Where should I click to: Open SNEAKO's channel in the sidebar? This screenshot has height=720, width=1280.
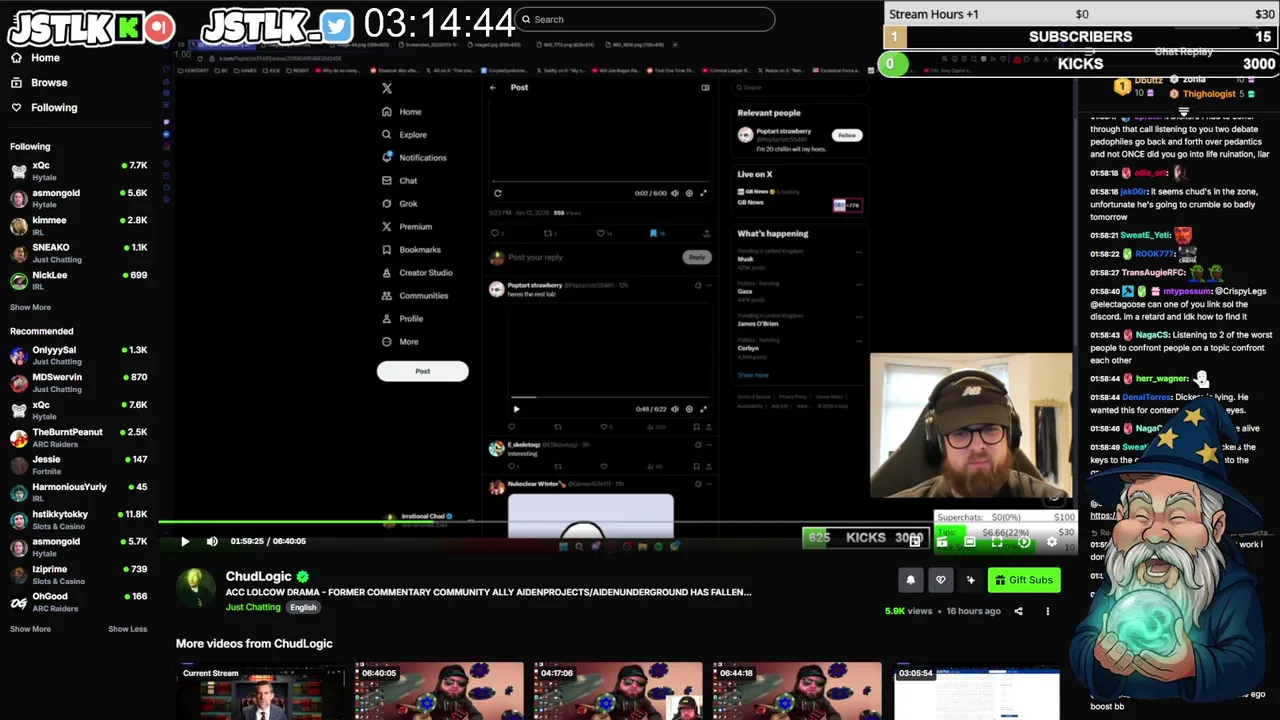click(x=78, y=253)
